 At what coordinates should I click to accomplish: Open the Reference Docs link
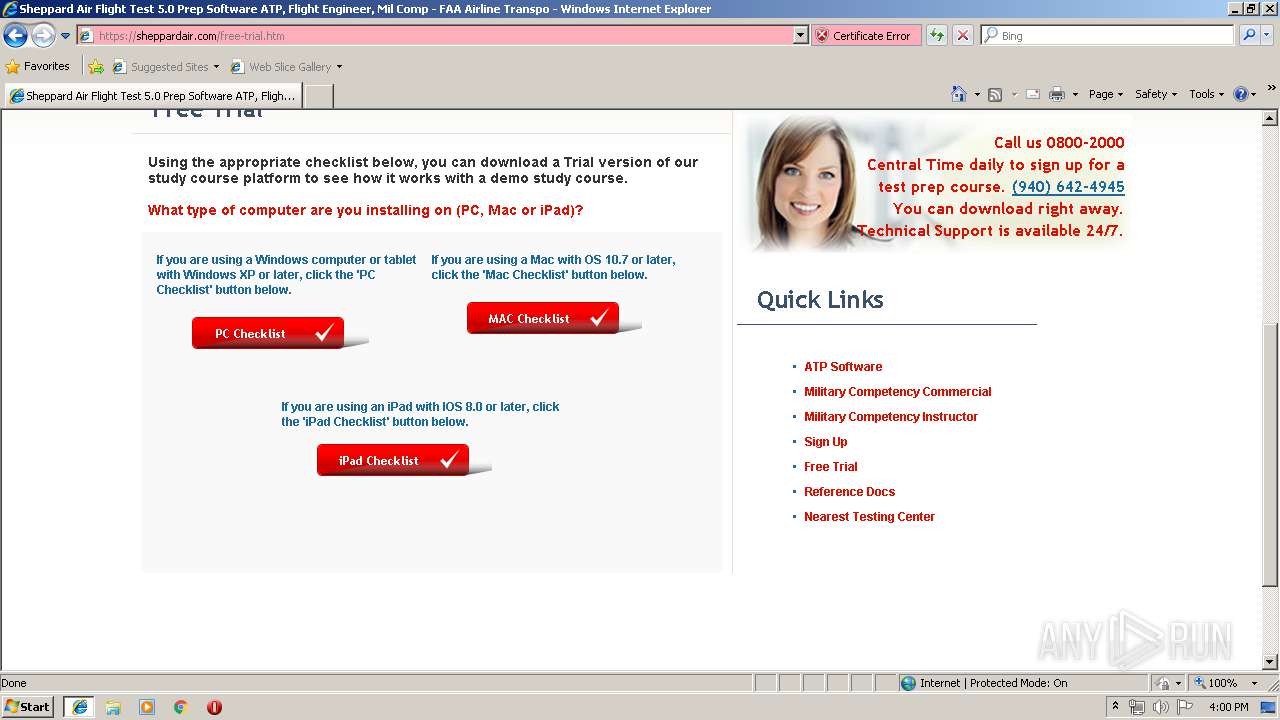pos(850,492)
